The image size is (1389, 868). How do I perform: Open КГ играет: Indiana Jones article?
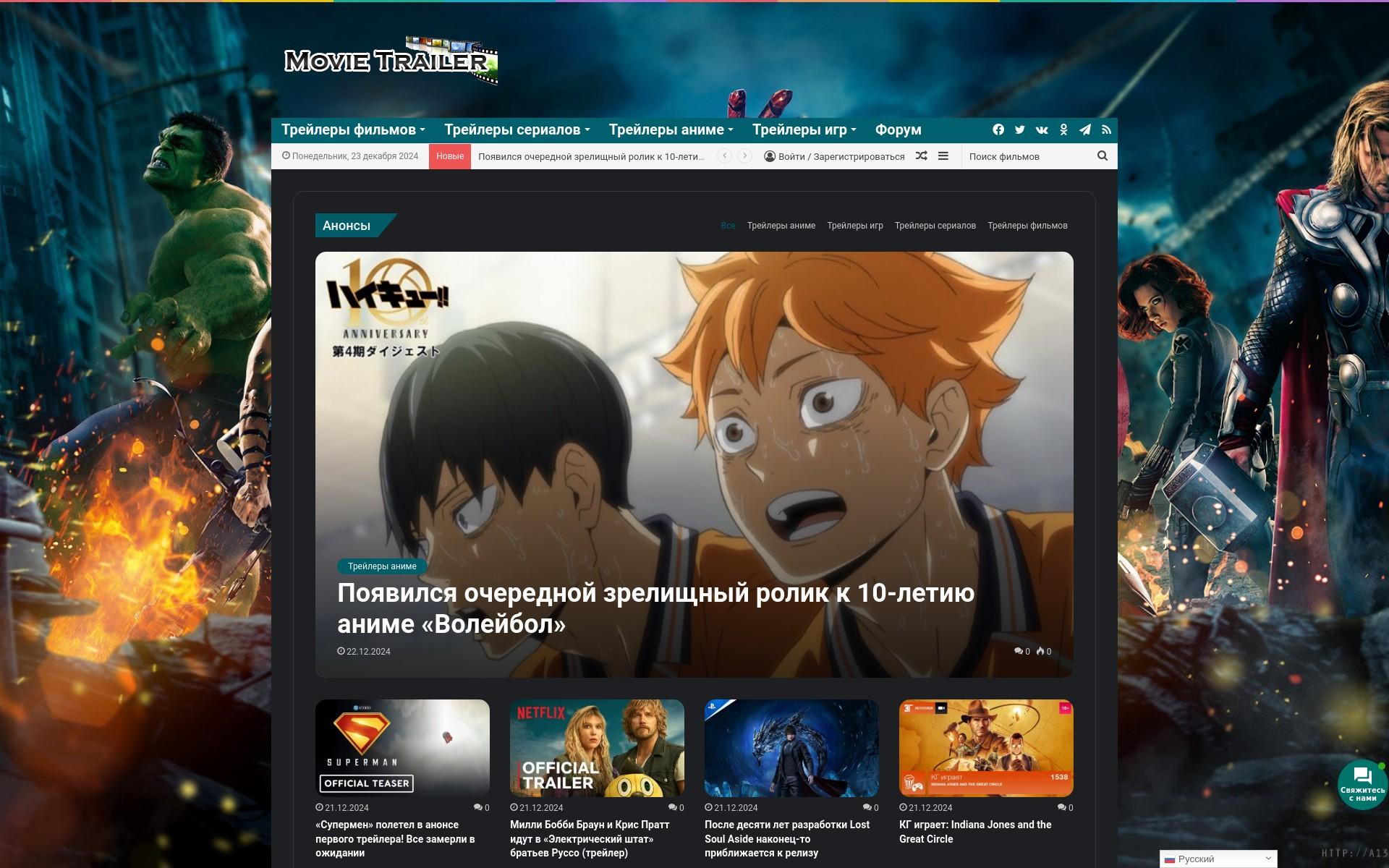(x=975, y=832)
